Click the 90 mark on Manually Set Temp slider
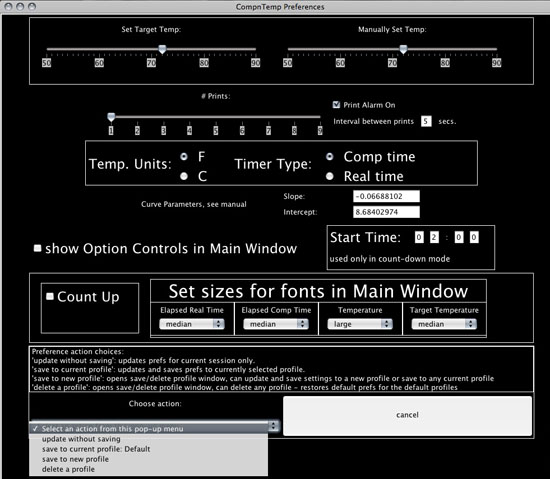Viewport: 550px width, 479px height. click(x=496, y=63)
